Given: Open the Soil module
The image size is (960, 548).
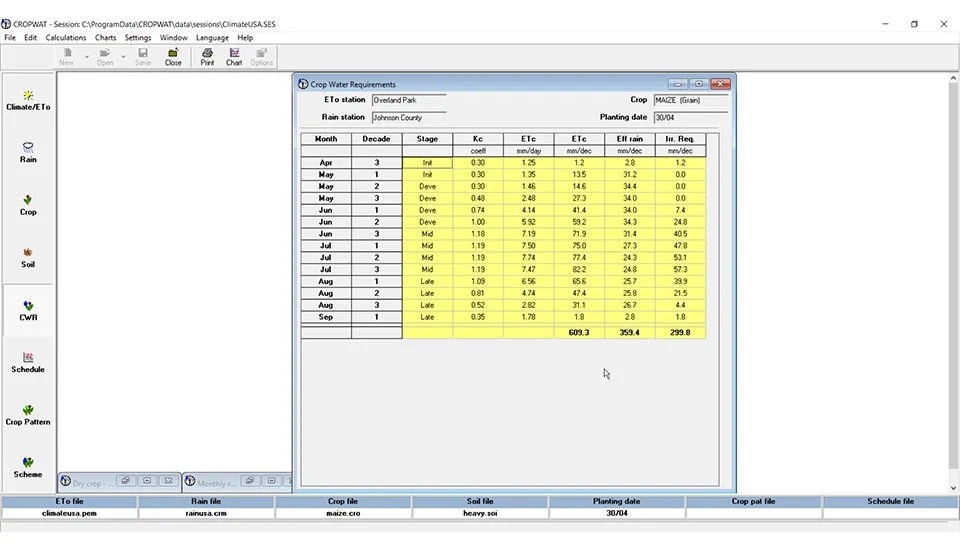Looking at the screenshot, I should [x=28, y=257].
